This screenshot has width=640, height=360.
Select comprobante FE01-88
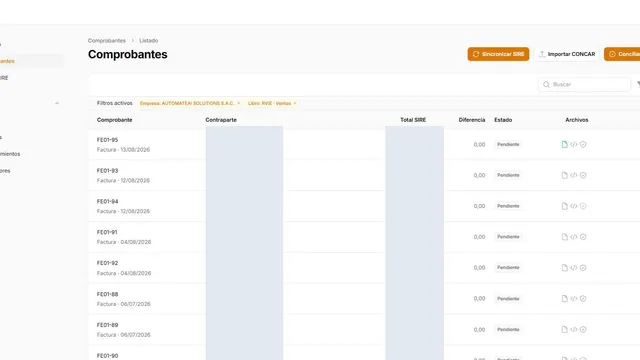coord(107,294)
